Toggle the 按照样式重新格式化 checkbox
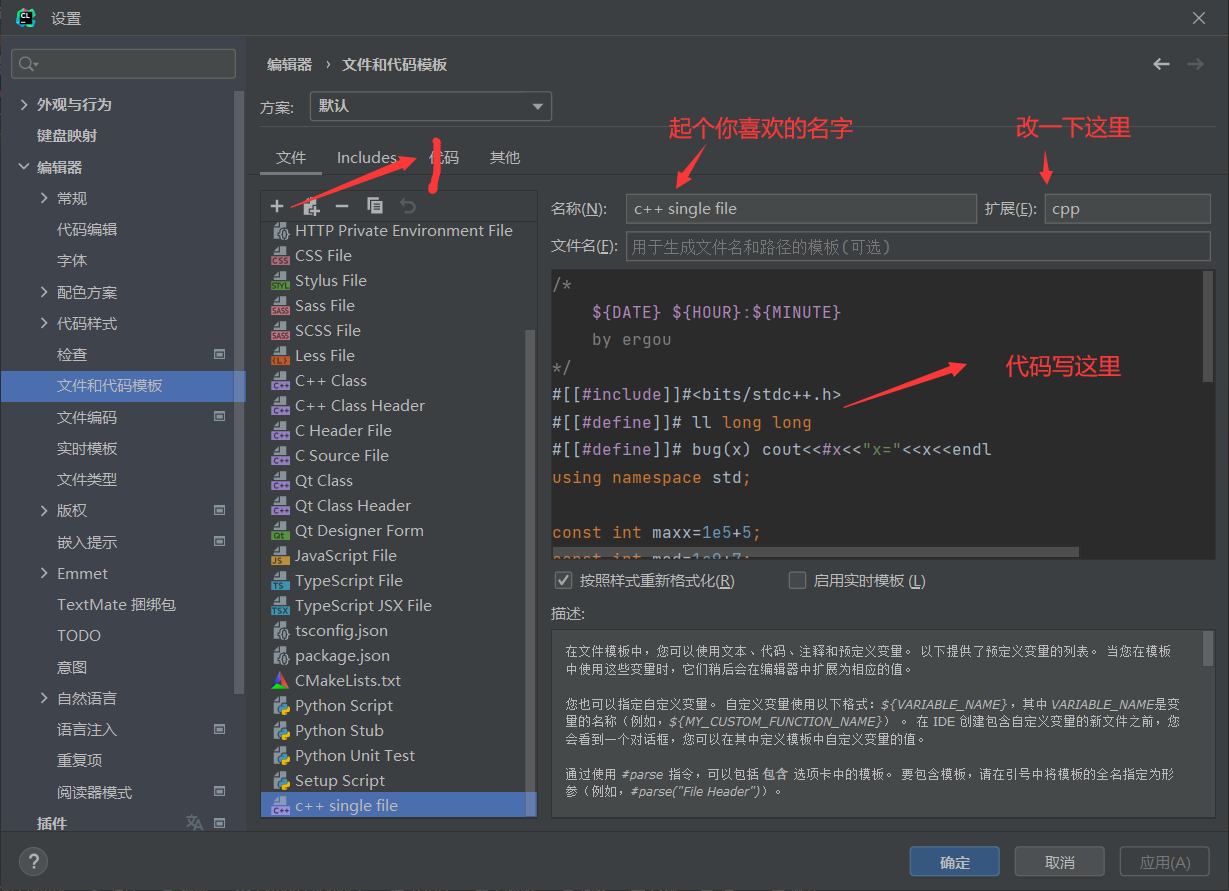The height and width of the screenshot is (891, 1229). (563, 580)
